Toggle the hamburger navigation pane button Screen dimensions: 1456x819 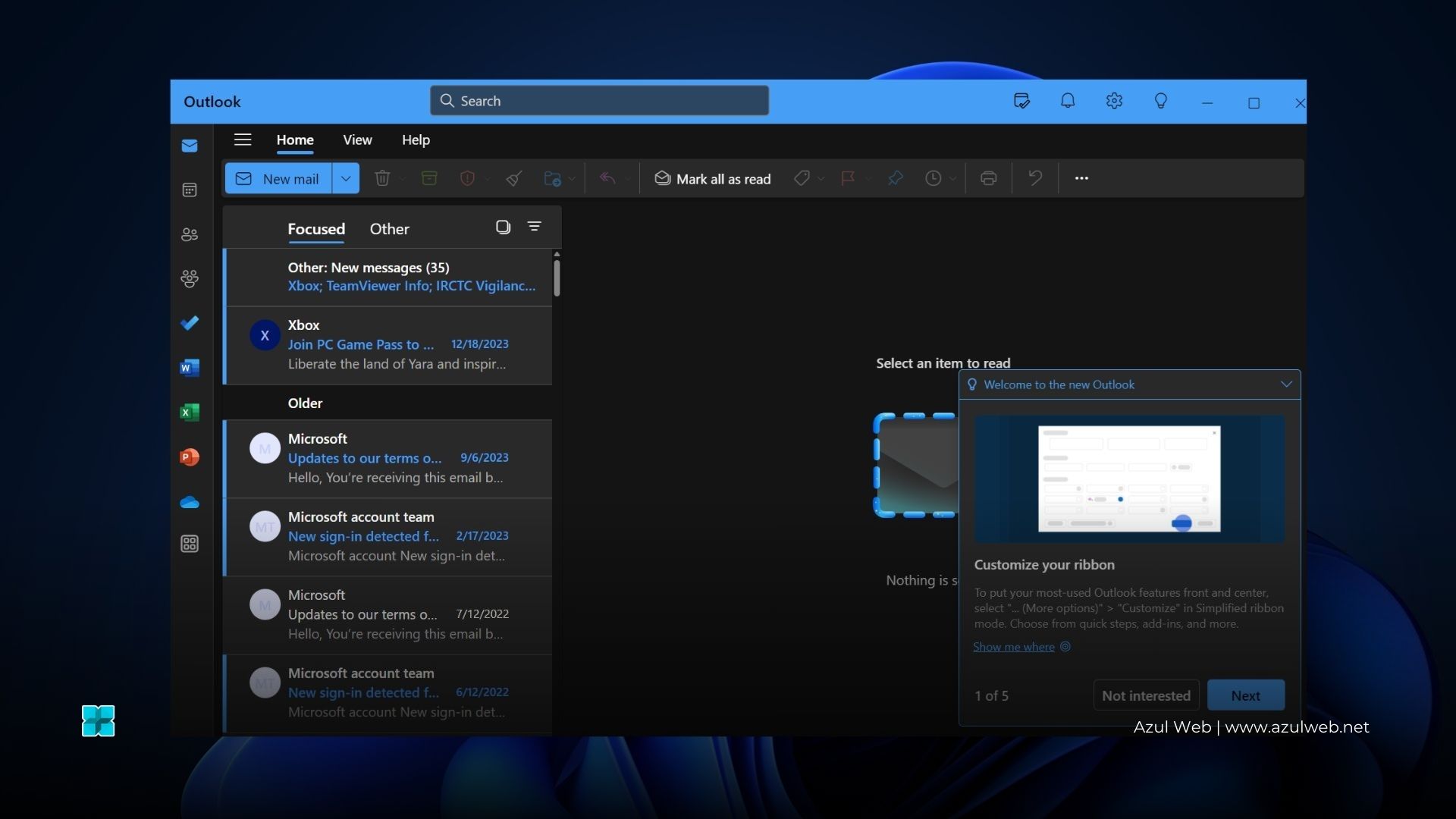click(x=243, y=140)
